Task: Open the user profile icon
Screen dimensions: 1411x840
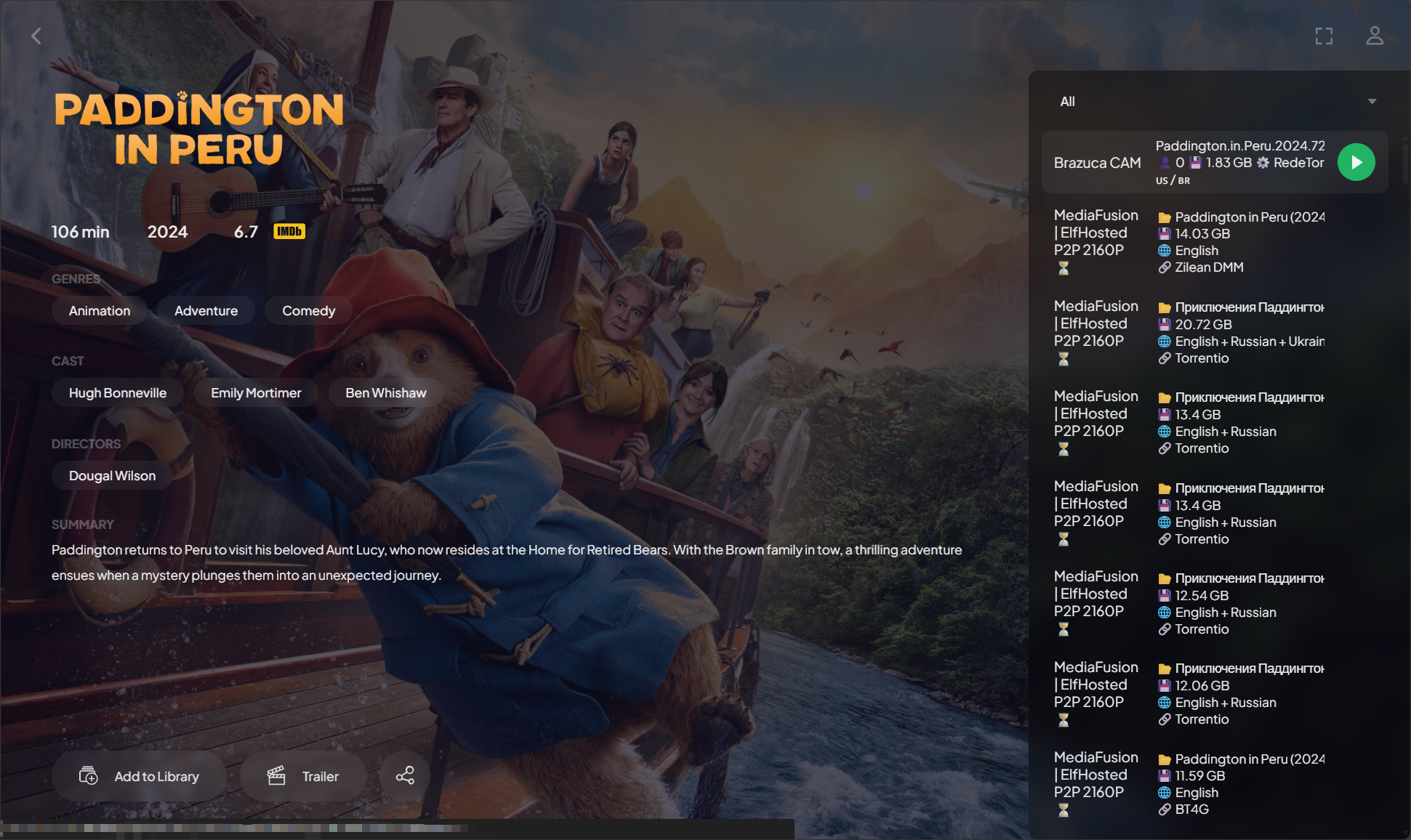Action: tap(1374, 36)
